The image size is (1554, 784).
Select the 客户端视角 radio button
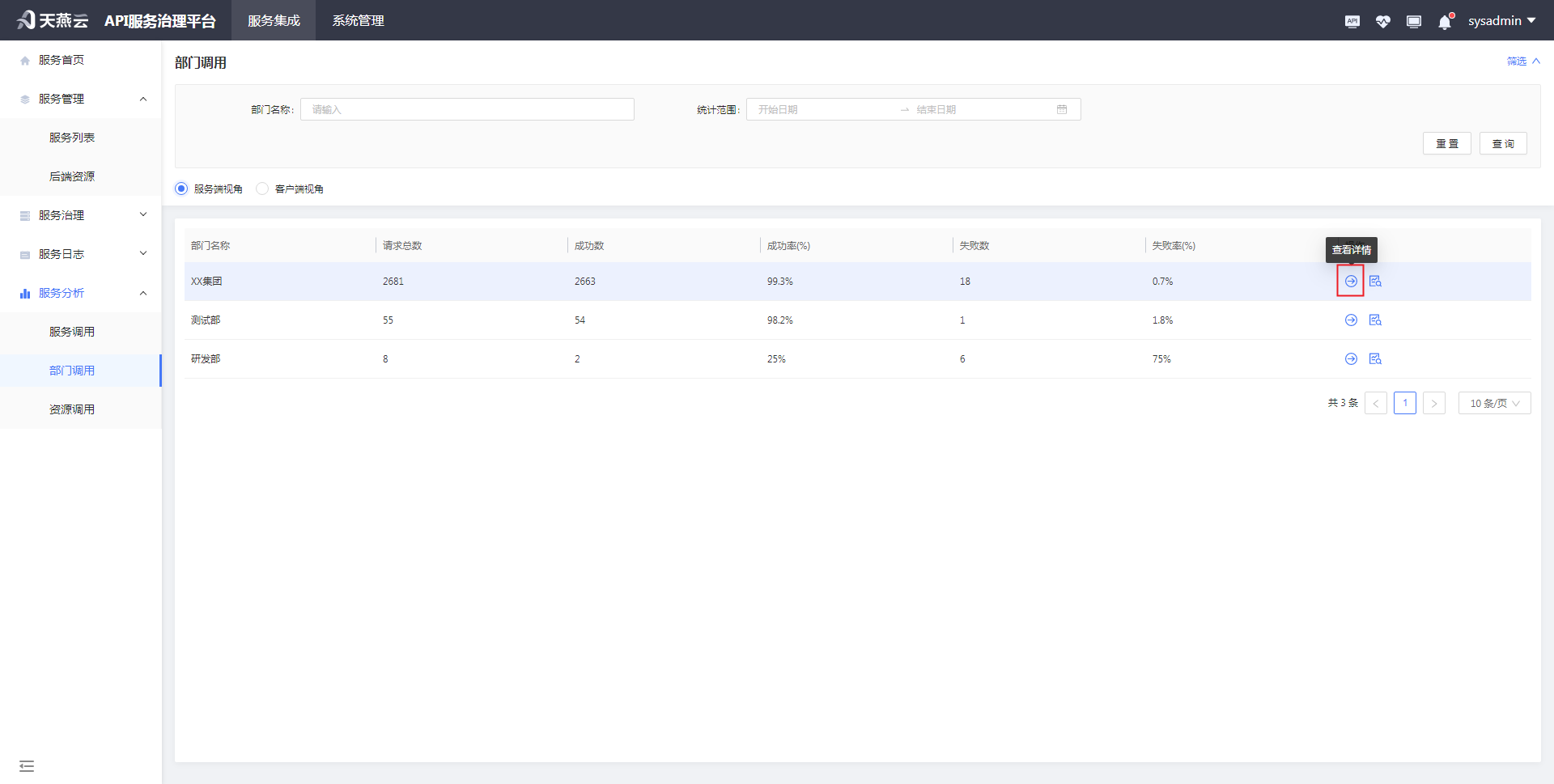[262, 189]
